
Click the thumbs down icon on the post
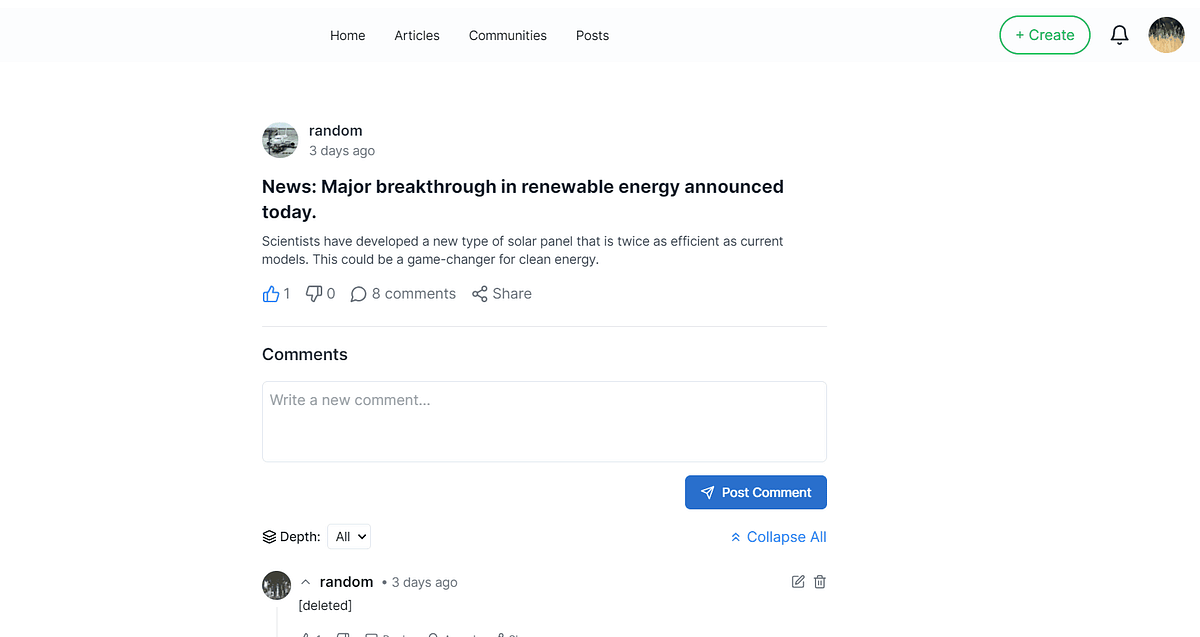315,293
